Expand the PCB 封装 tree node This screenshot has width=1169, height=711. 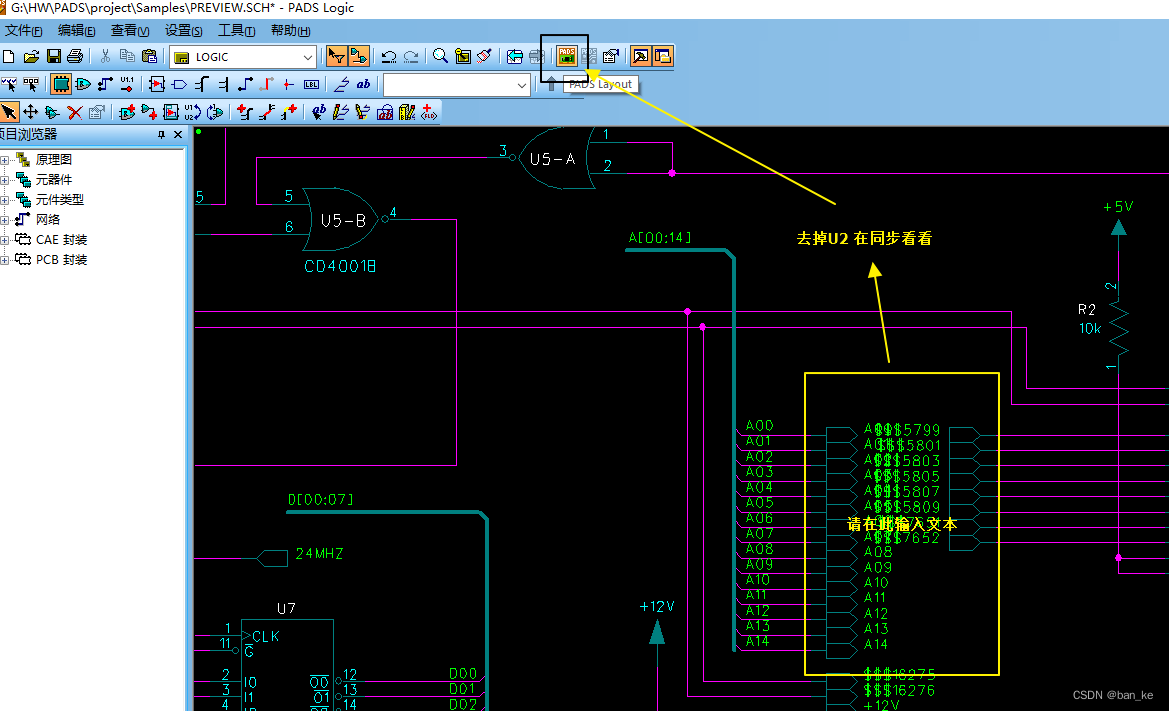tap(7, 259)
